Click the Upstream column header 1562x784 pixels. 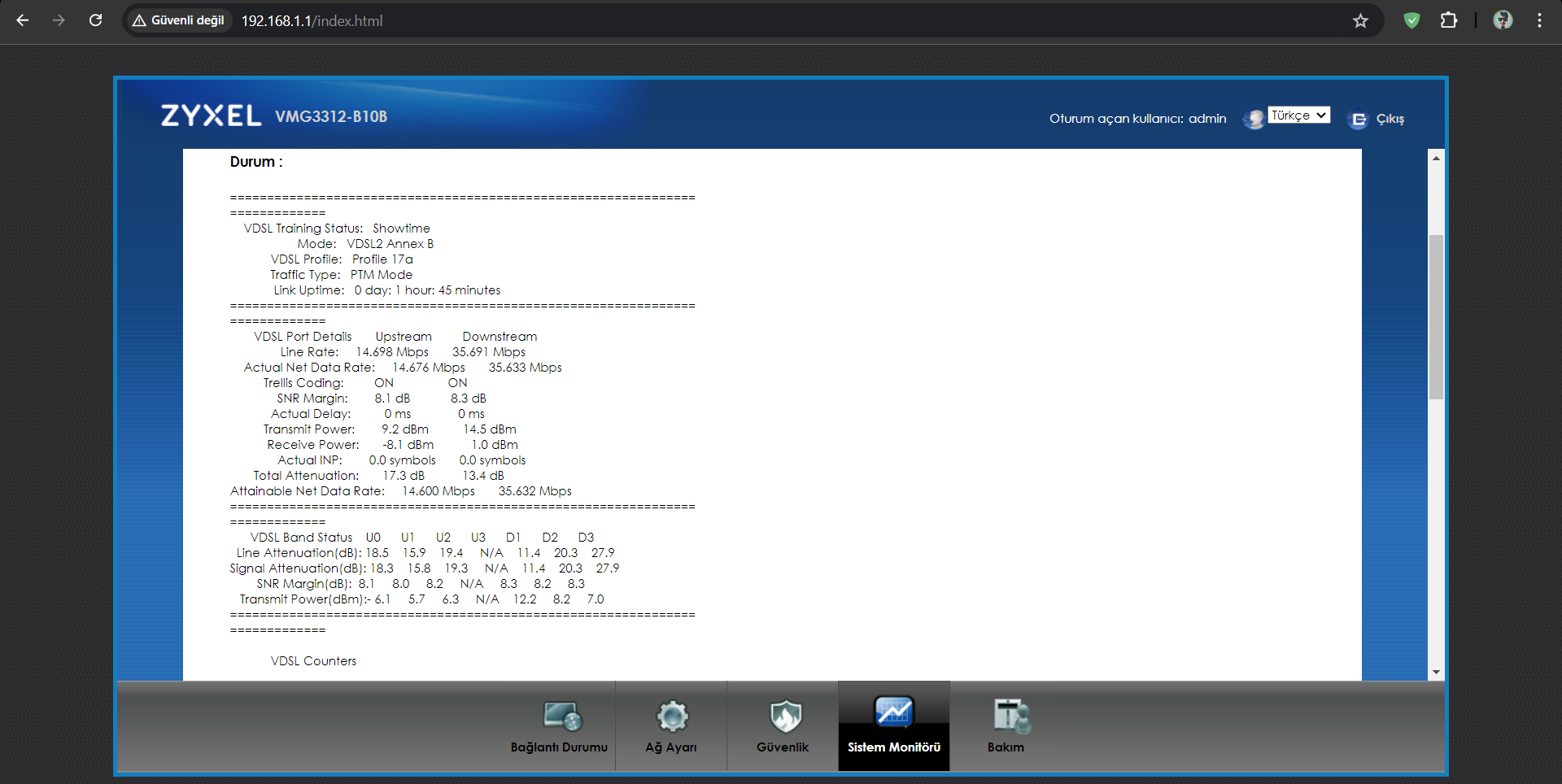point(404,337)
